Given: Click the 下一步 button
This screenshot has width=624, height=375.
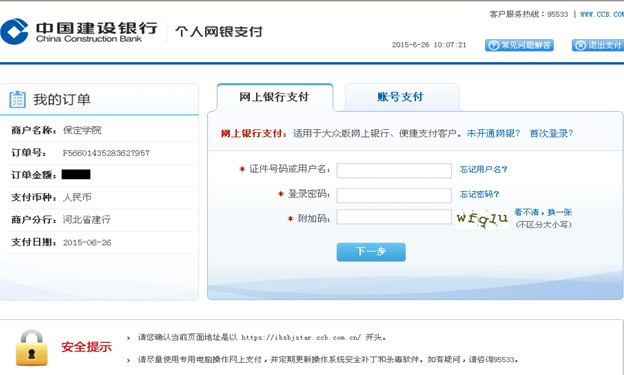Looking at the screenshot, I should tap(371, 252).
